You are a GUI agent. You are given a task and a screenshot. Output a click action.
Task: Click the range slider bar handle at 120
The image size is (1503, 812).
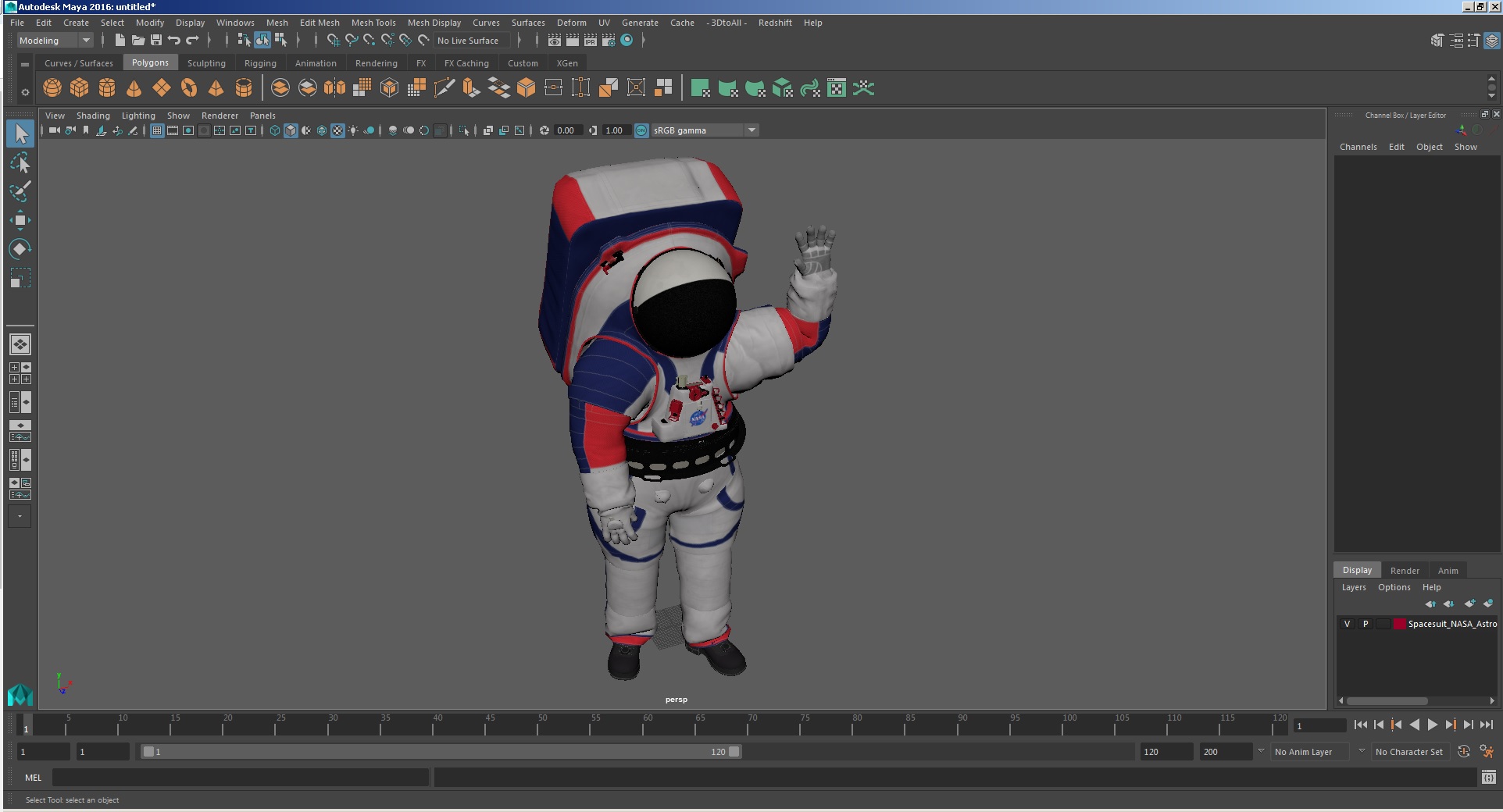[734, 752]
